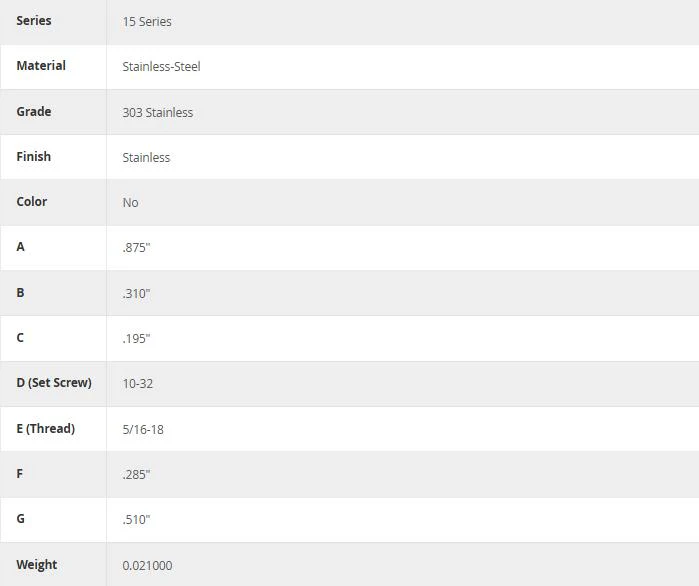Click the 15 Series value
This screenshot has width=699, height=586.
pyautogui.click(x=147, y=22)
